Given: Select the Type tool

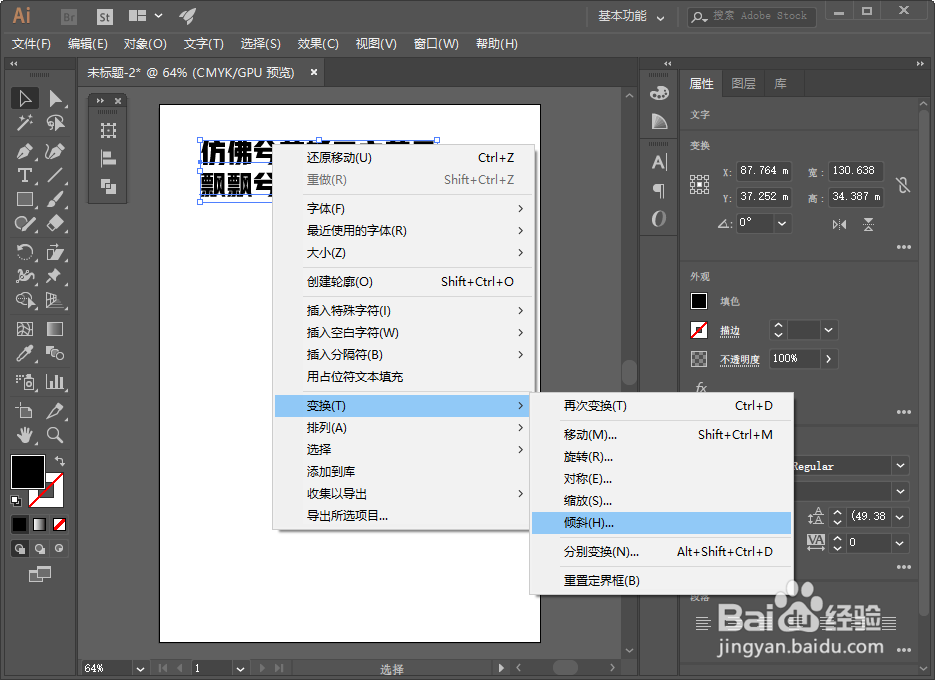Looking at the screenshot, I should pyautogui.click(x=25, y=175).
